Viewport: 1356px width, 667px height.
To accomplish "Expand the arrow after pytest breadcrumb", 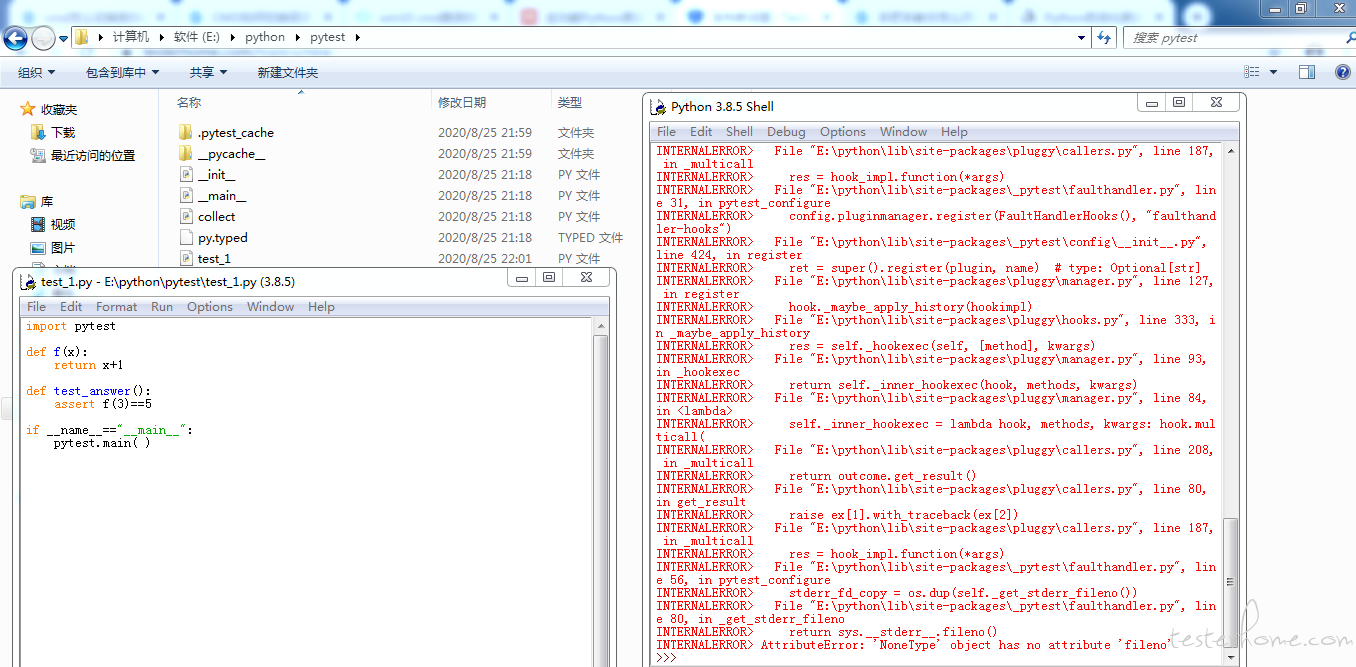I will click(x=357, y=37).
